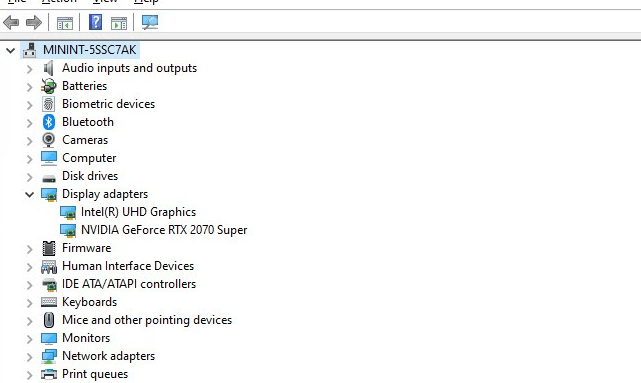Click the Back arrow toolbar icon
641x383 pixels.
coord(11,22)
